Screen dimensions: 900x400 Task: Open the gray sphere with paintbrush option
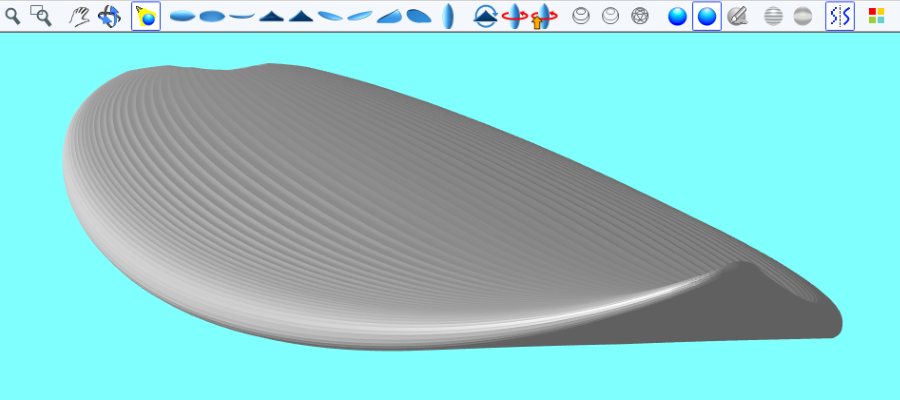[736, 16]
